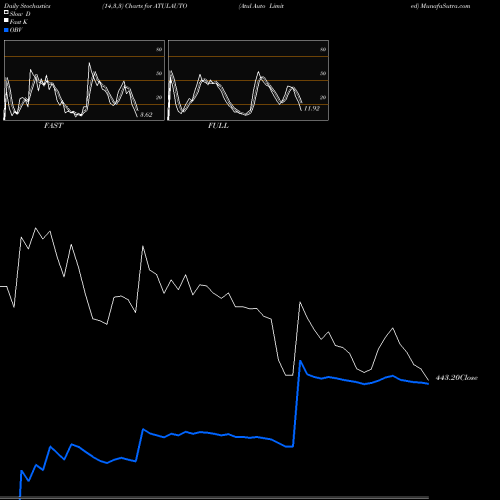Viewport: 500px width, 500px height.
Task: Click the MunafaSutra.com label
Action: 445,6
